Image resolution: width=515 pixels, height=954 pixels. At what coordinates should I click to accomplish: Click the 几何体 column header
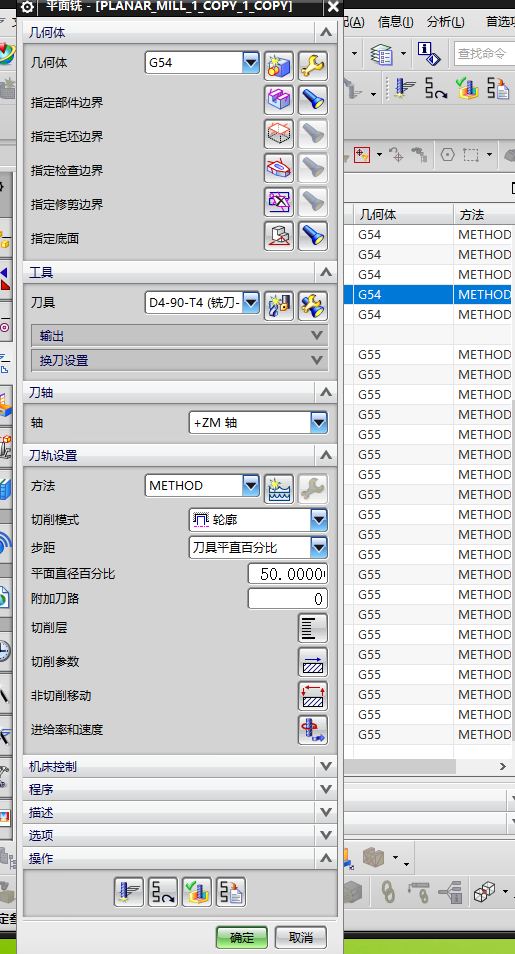tap(403, 214)
